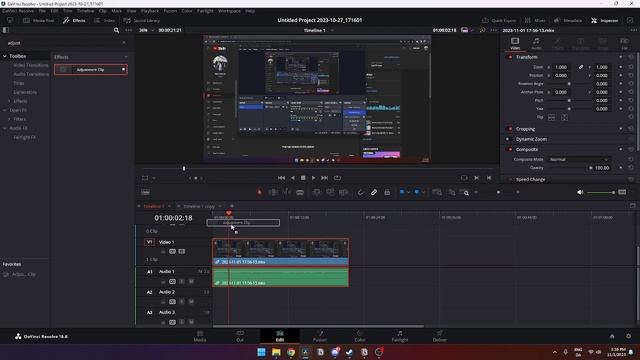Open the Fusion page tab
Image resolution: width=640 pixels, height=360 pixels.
click(x=320, y=336)
